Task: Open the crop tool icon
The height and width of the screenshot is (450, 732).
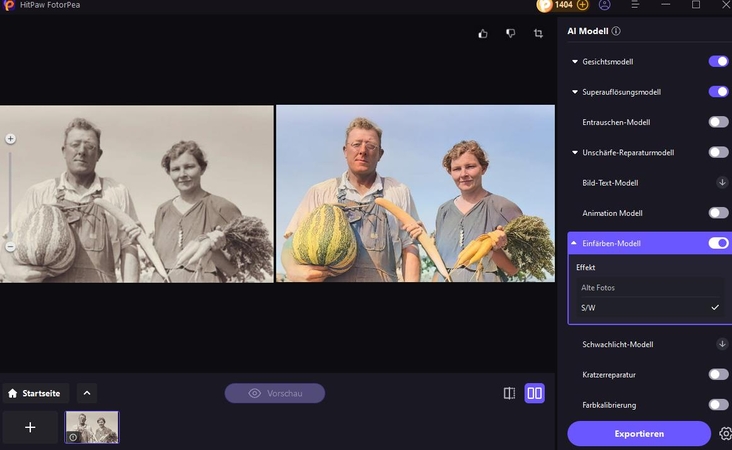Action: pyautogui.click(x=538, y=34)
